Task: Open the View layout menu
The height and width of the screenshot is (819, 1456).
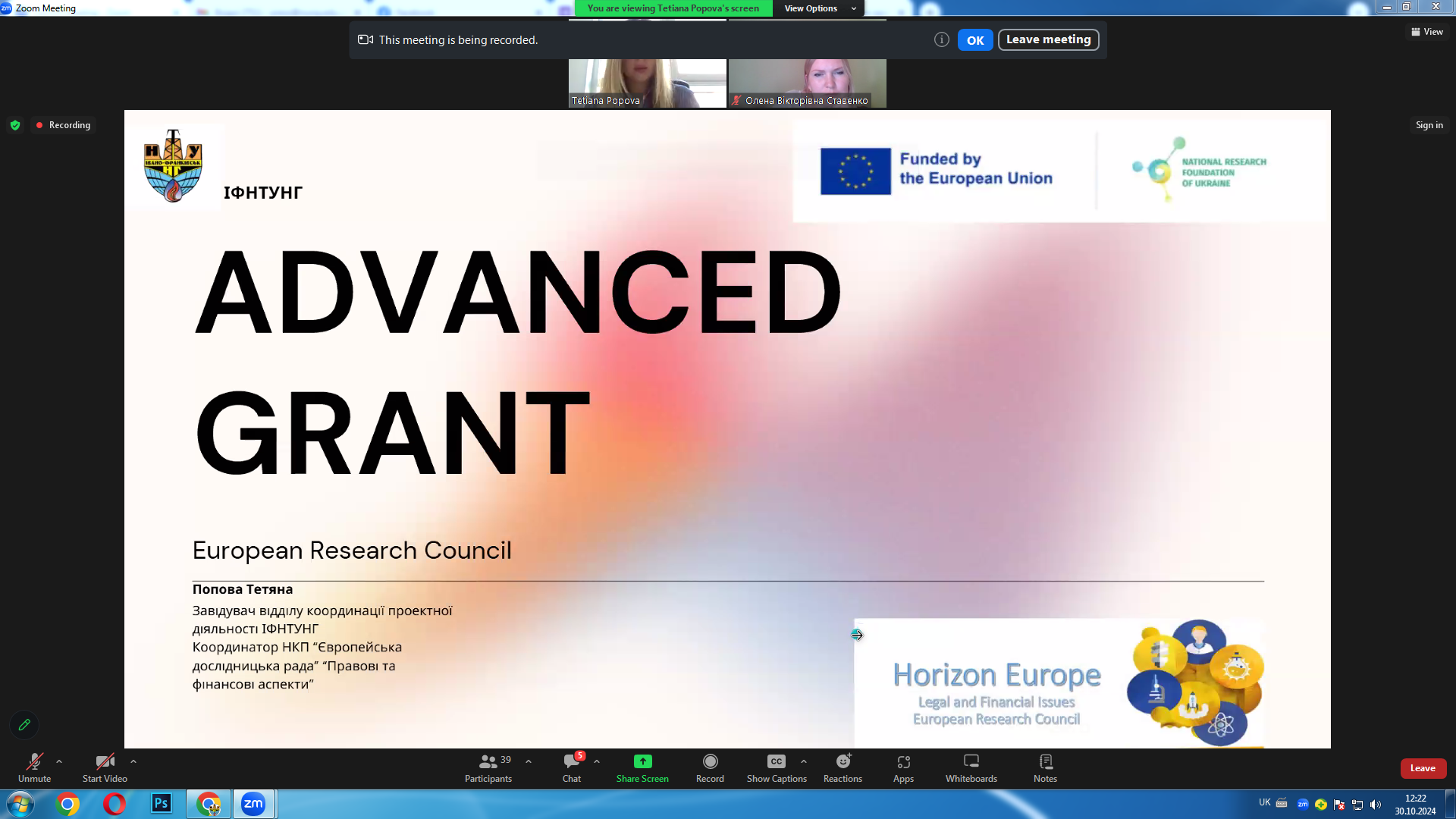Action: point(1427,32)
